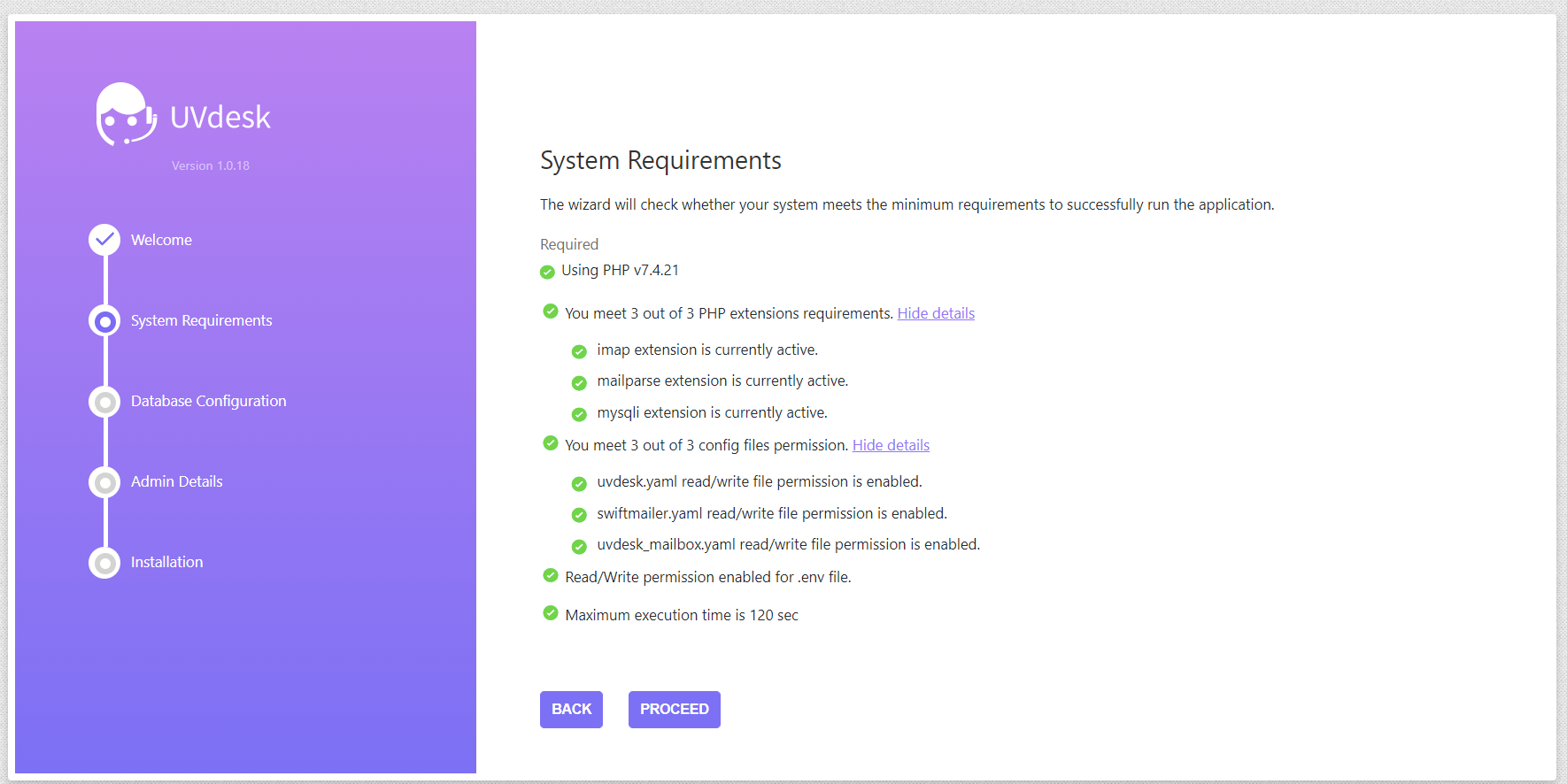Click green check beside .env file permission
Screen dimensions: 1567x784
click(x=551, y=575)
